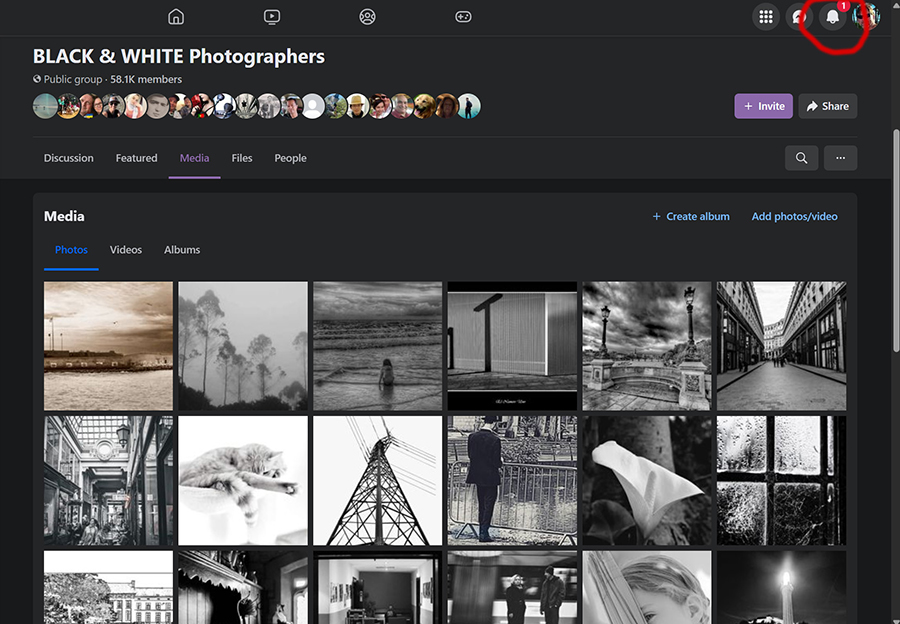Open the three-dot more options button
Screen dimensions: 900x624
[840, 158]
